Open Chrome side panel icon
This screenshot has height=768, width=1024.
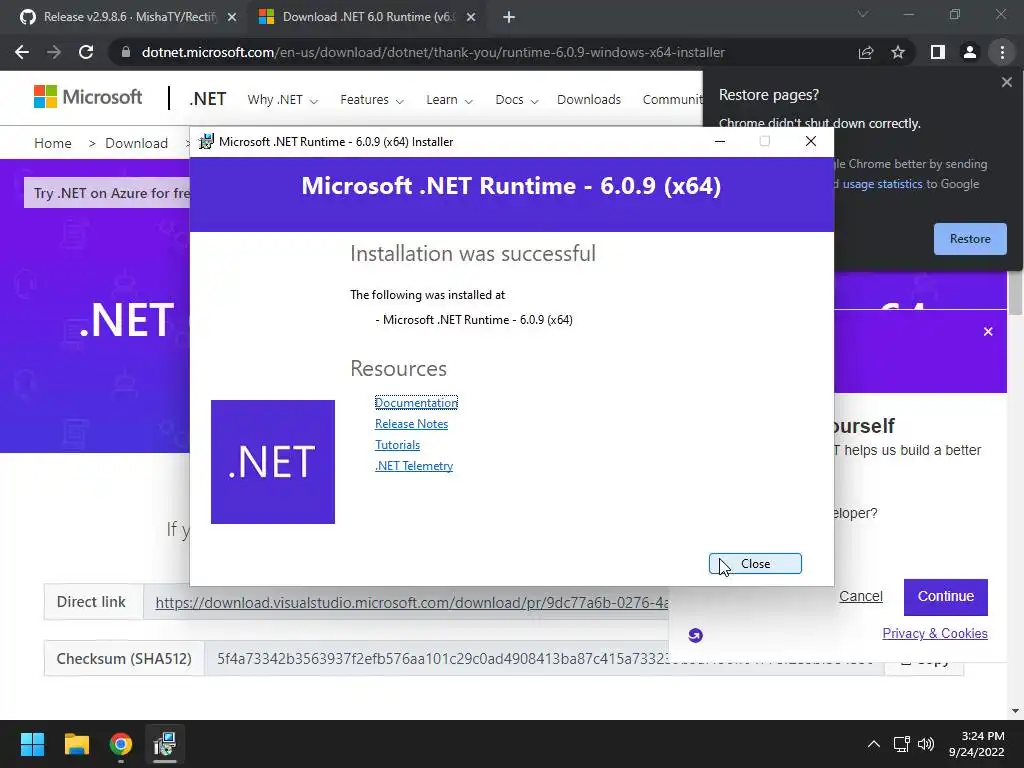(938, 52)
